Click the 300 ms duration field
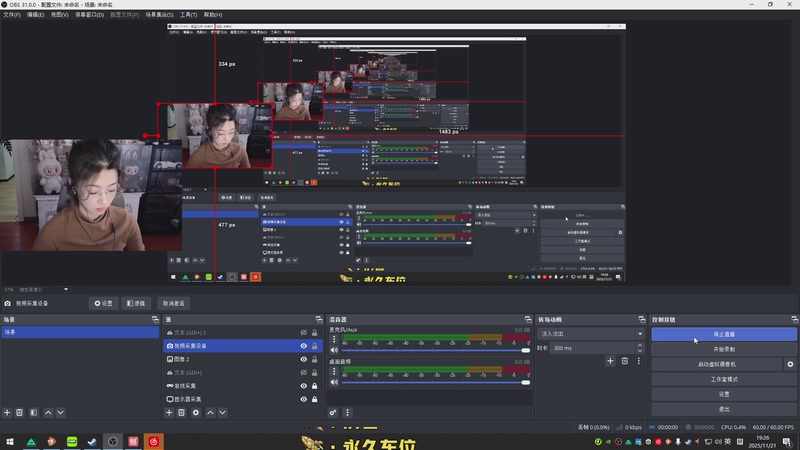 coord(592,348)
